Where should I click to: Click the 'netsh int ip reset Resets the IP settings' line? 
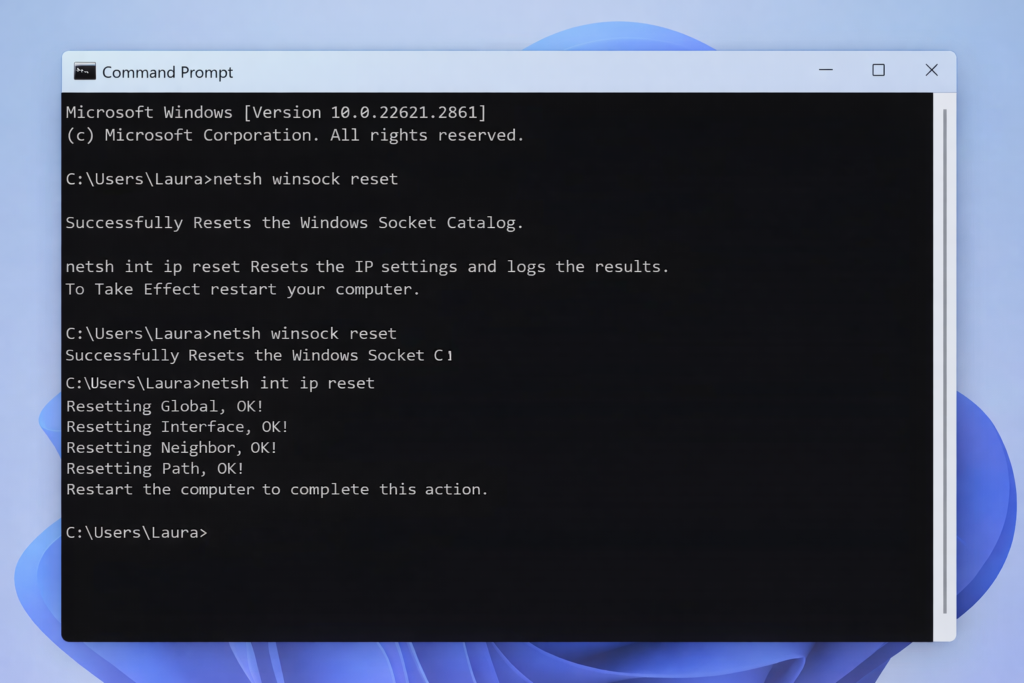[x=367, y=266]
